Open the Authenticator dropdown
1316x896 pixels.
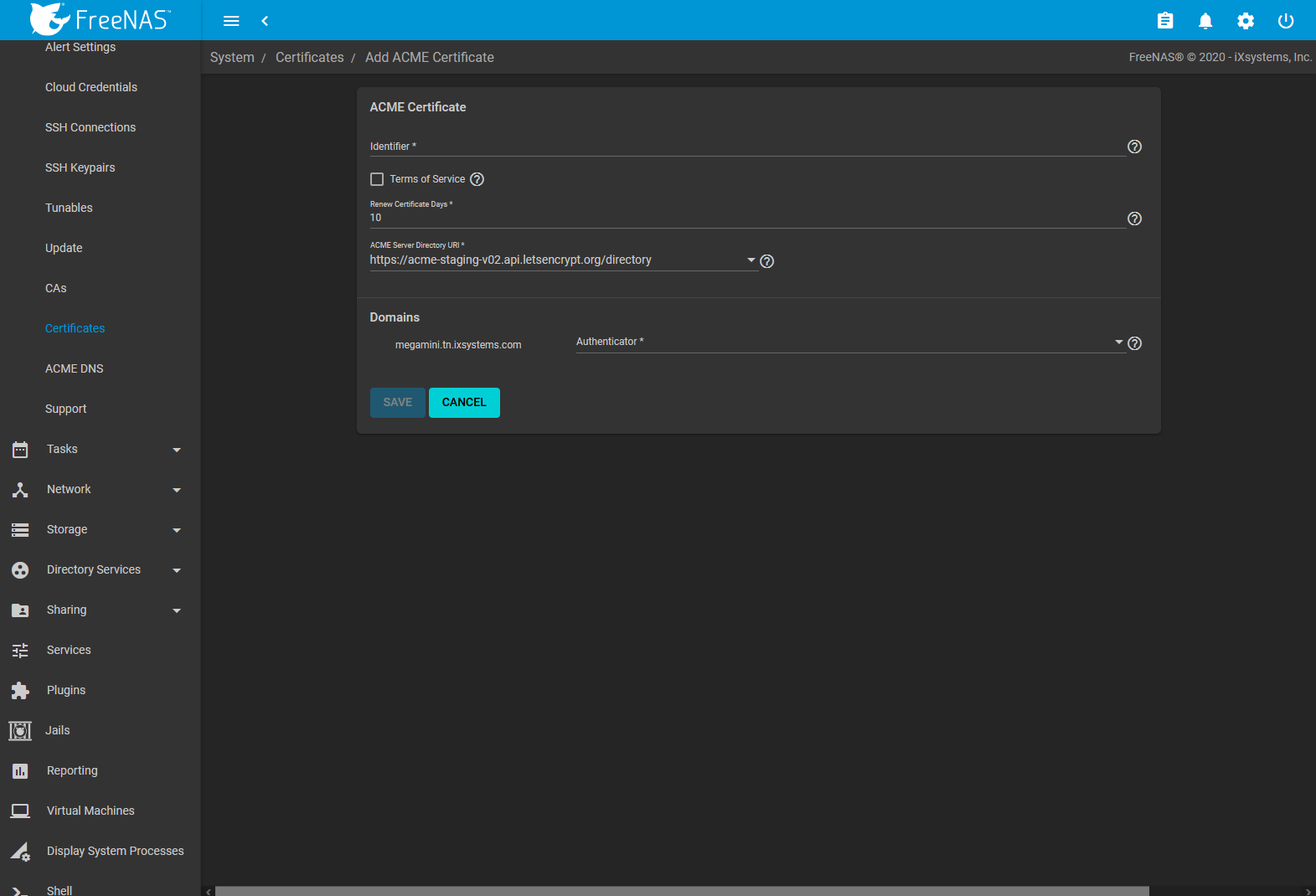point(850,342)
